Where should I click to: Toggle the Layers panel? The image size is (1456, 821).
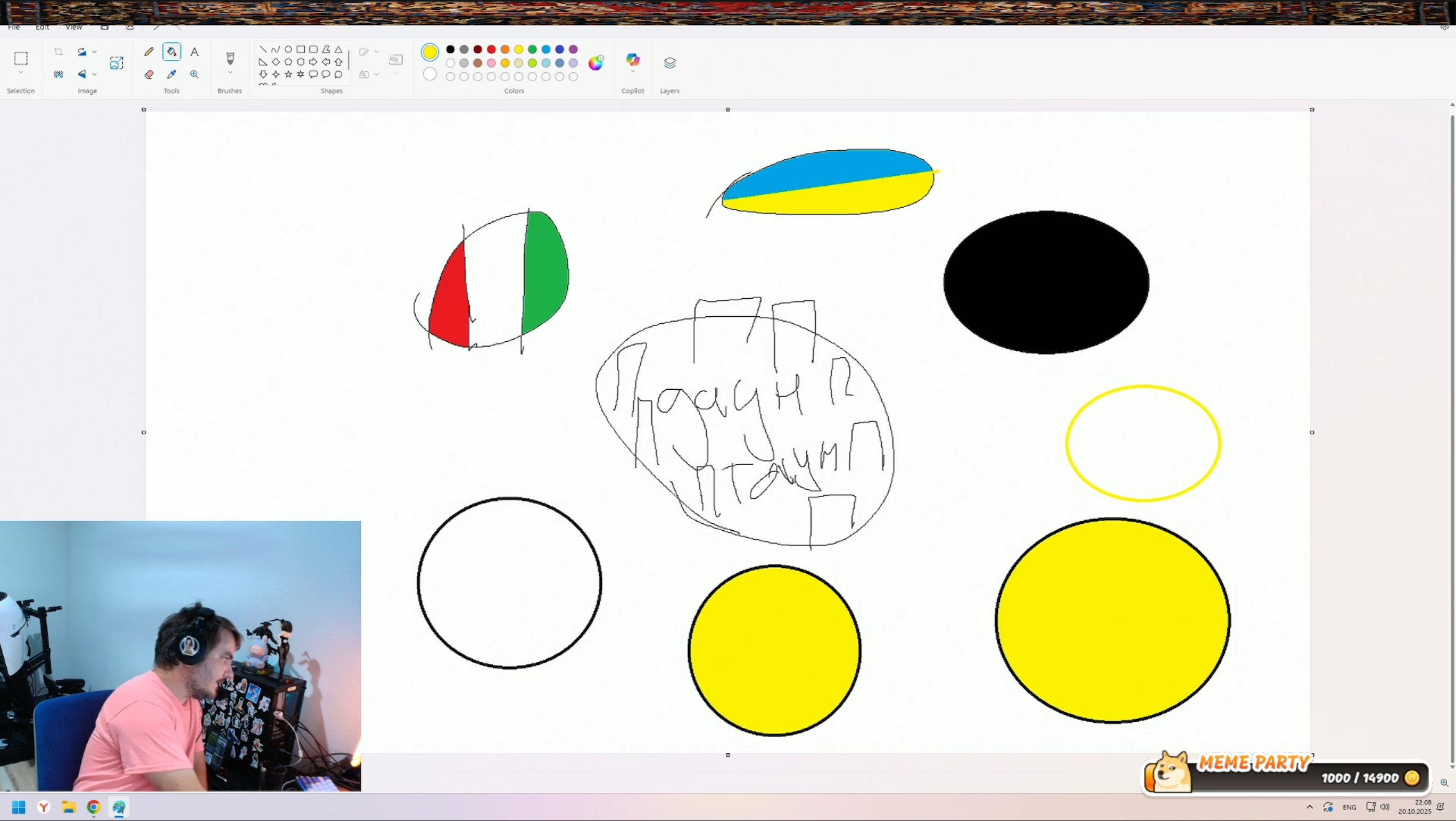(x=669, y=63)
